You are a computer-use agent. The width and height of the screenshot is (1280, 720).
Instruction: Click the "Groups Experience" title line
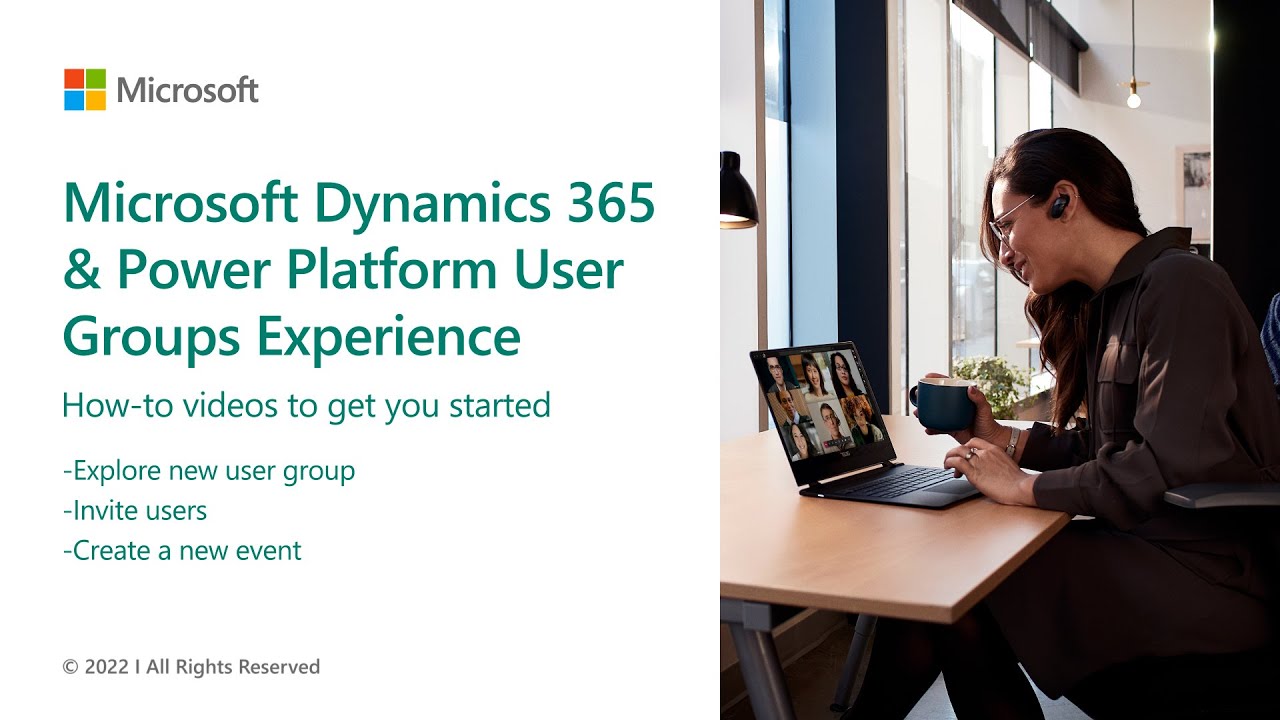291,337
